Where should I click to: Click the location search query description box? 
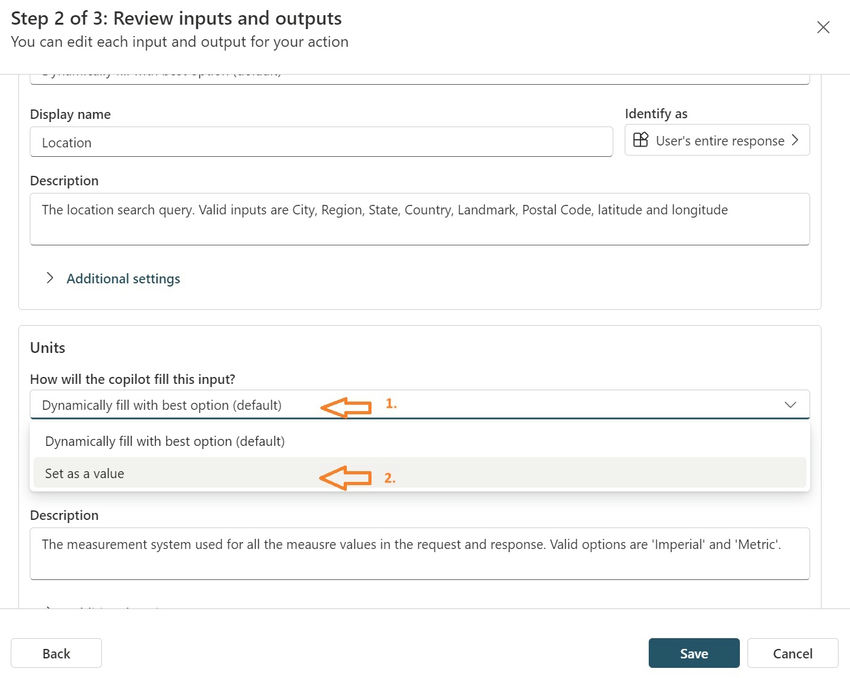tap(419, 219)
